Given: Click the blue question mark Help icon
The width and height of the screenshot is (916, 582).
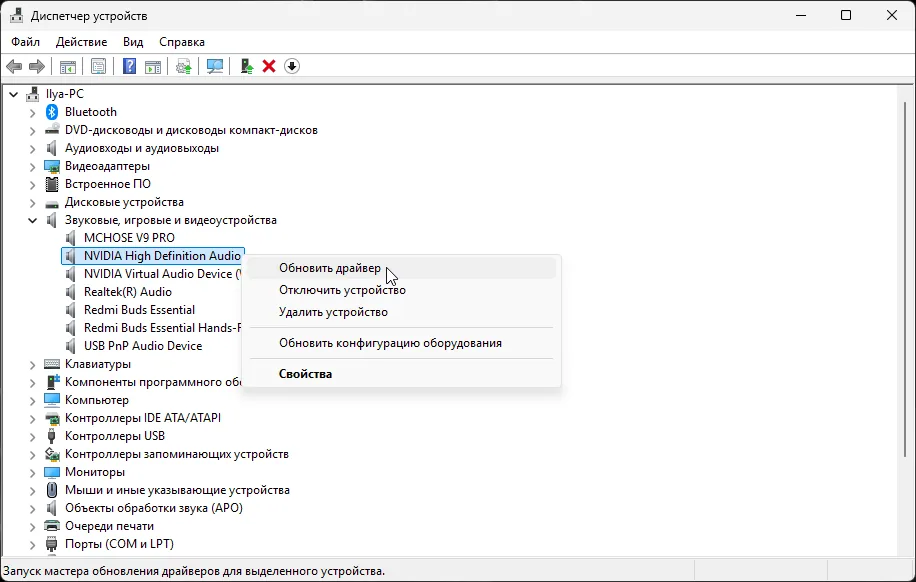Looking at the screenshot, I should (x=129, y=66).
